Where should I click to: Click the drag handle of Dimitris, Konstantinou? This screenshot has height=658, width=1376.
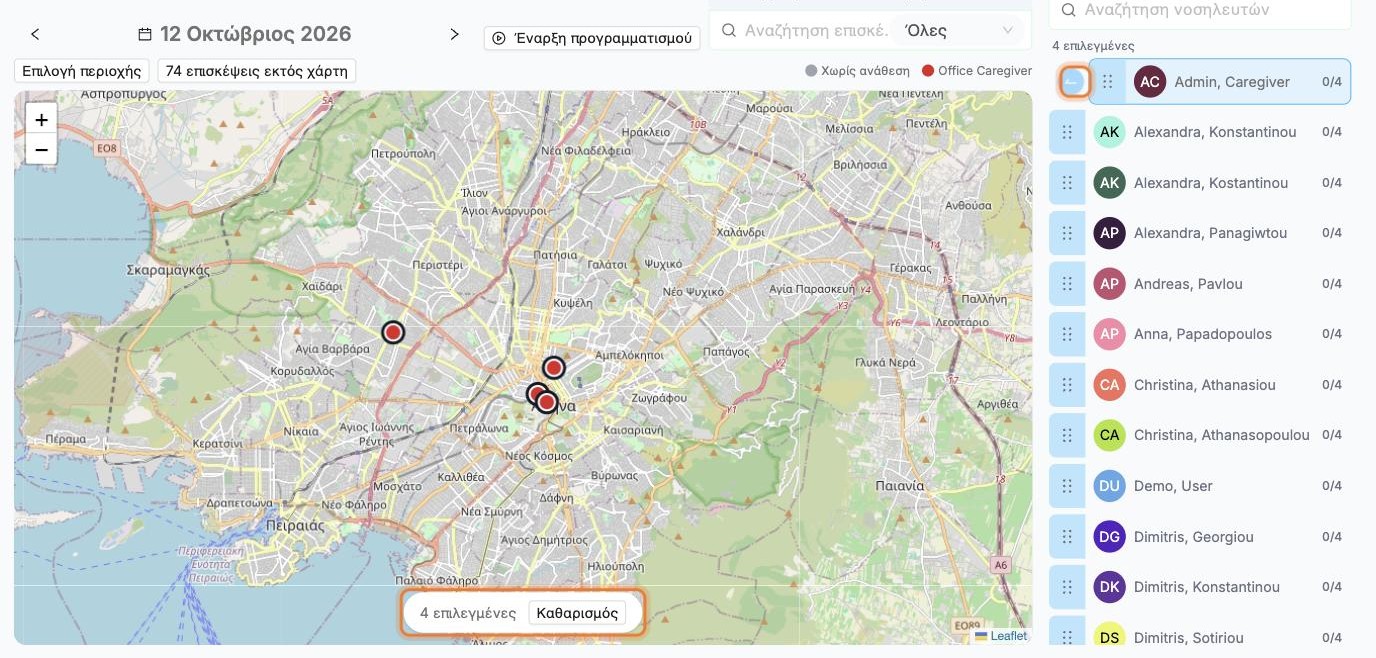(1067, 587)
